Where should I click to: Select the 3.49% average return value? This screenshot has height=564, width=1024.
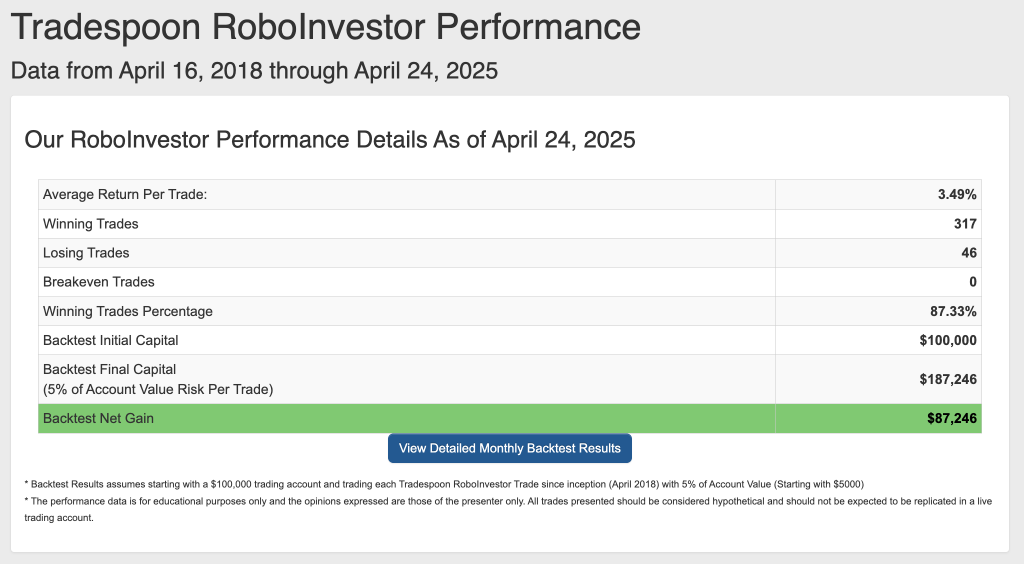957,194
